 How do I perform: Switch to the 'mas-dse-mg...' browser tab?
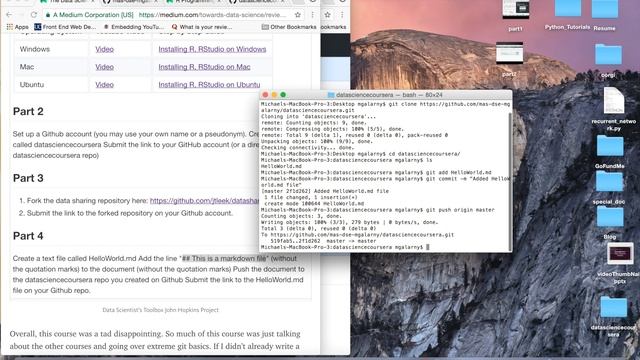click(x=130, y=2)
